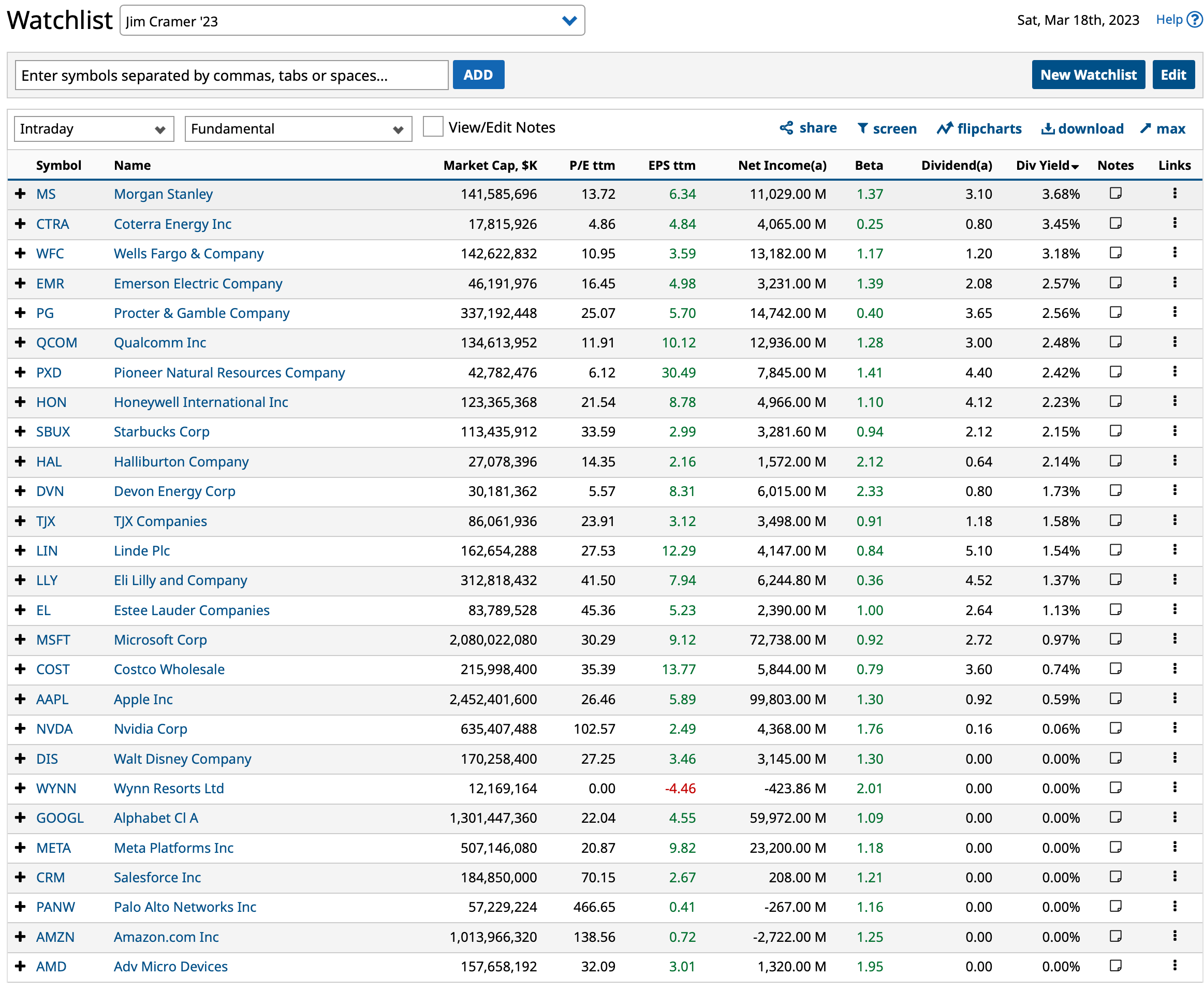Open the notes icon for Qualcomm row

click(x=1115, y=342)
